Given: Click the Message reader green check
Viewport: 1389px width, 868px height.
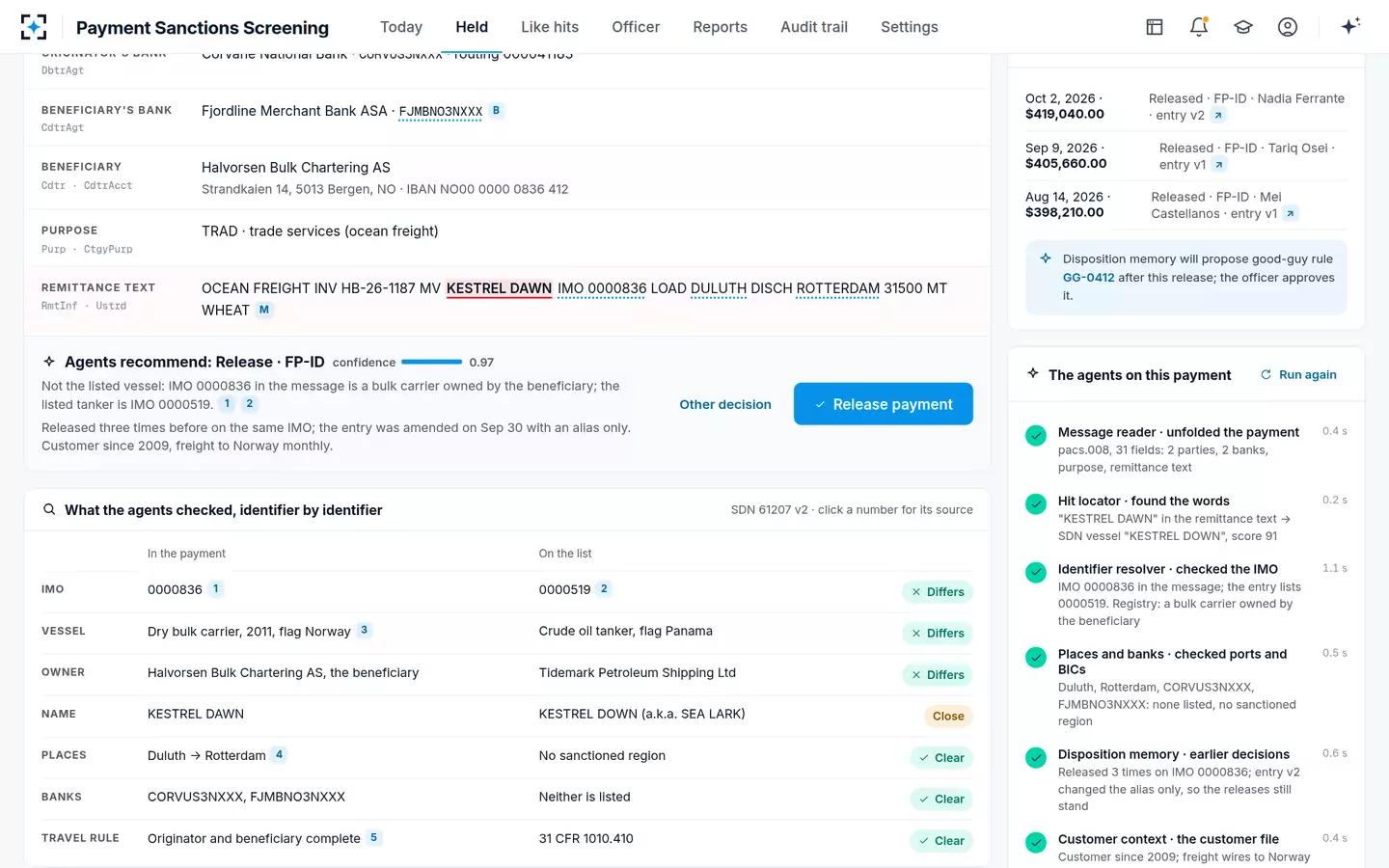Looking at the screenshot, I should point(1036,436).
